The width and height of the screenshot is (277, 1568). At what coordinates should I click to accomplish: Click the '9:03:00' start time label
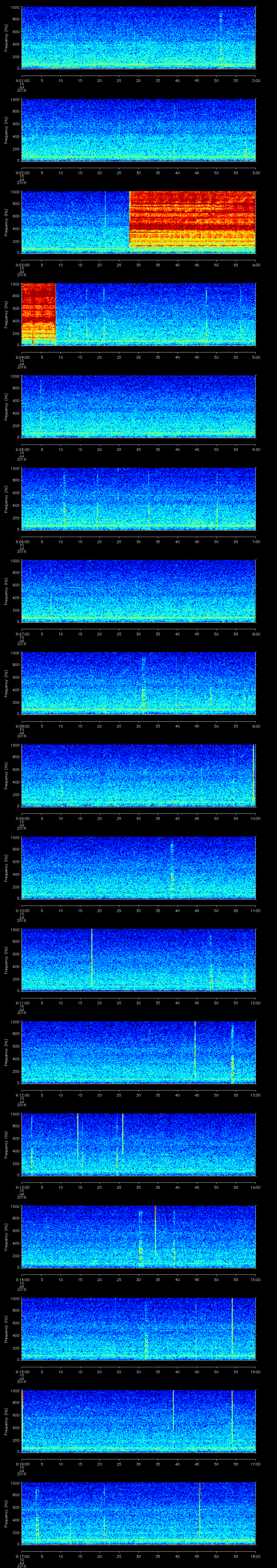coord(22,265)
